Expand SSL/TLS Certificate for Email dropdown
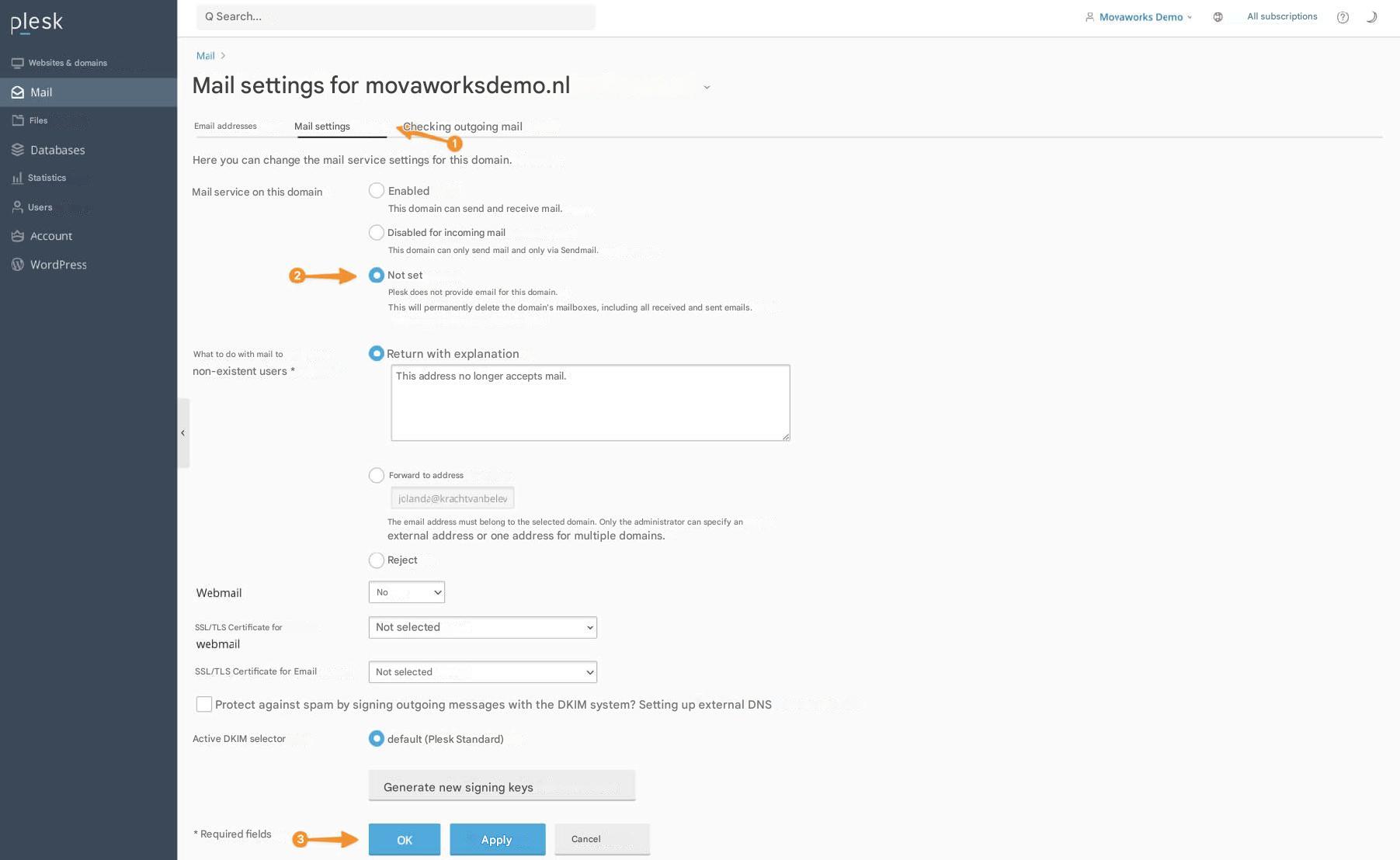 tap(483, 672)
